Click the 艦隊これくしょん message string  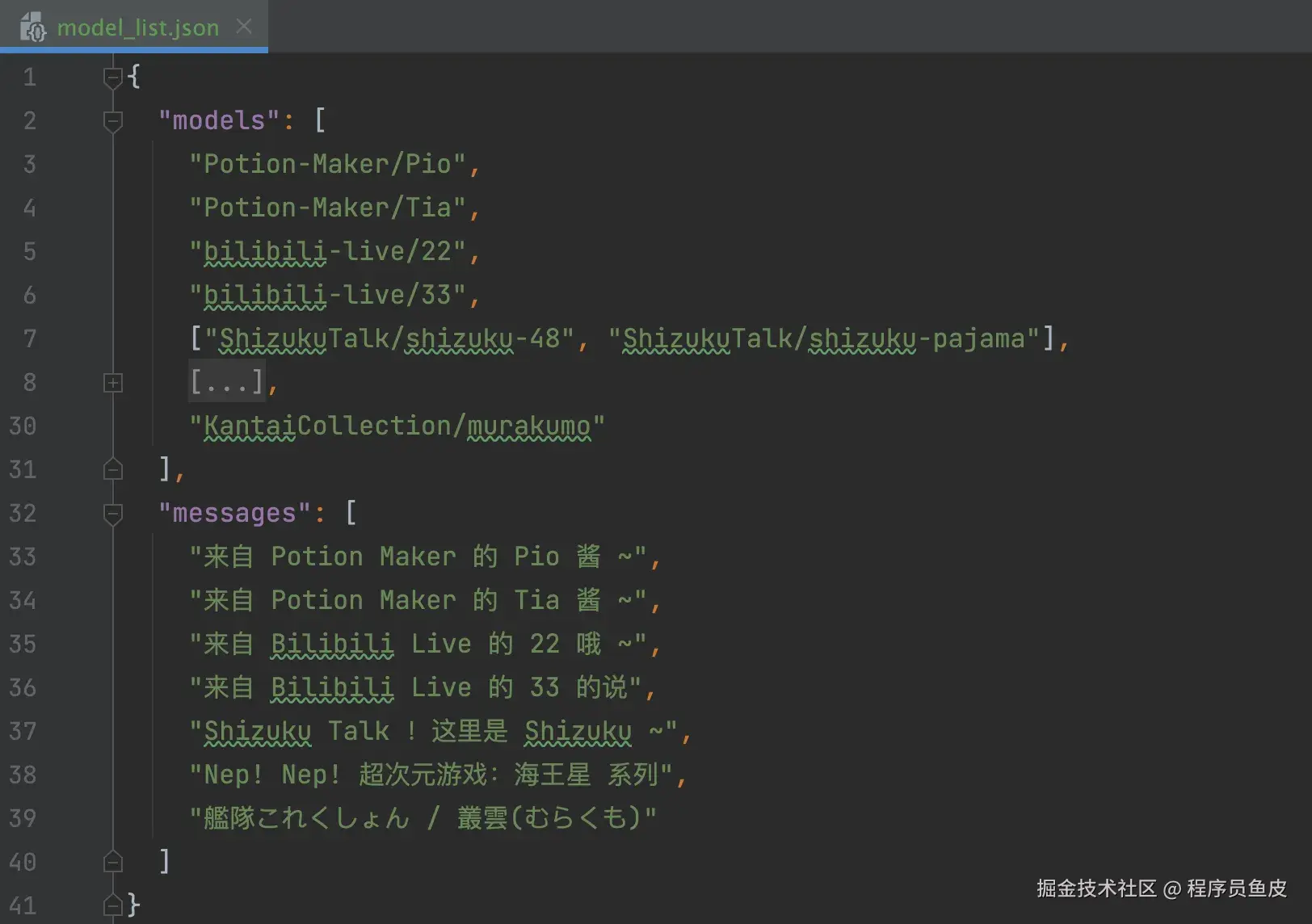pos(423,818)
